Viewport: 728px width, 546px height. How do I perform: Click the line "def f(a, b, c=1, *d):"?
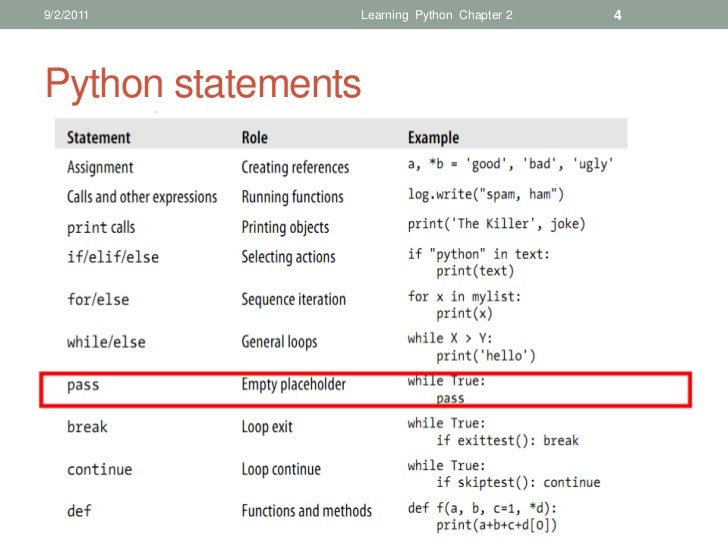coord(482,508)
